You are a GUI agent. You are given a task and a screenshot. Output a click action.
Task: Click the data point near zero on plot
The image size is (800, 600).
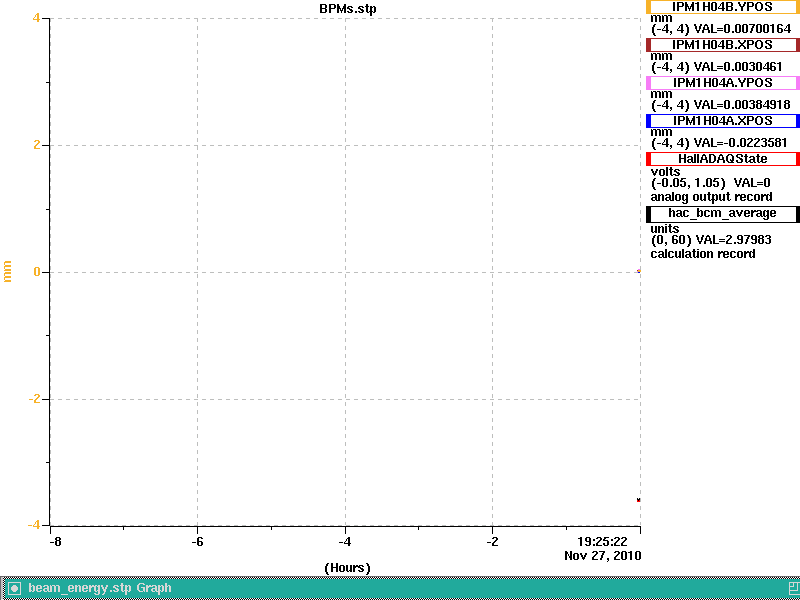639,271
